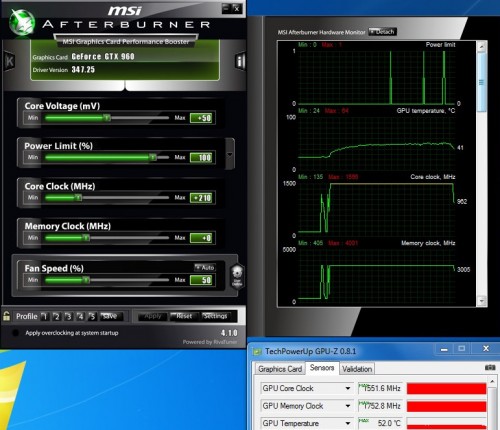Close the GPU-Z window
The image size is (500, 430).
[x=486, y=349]
